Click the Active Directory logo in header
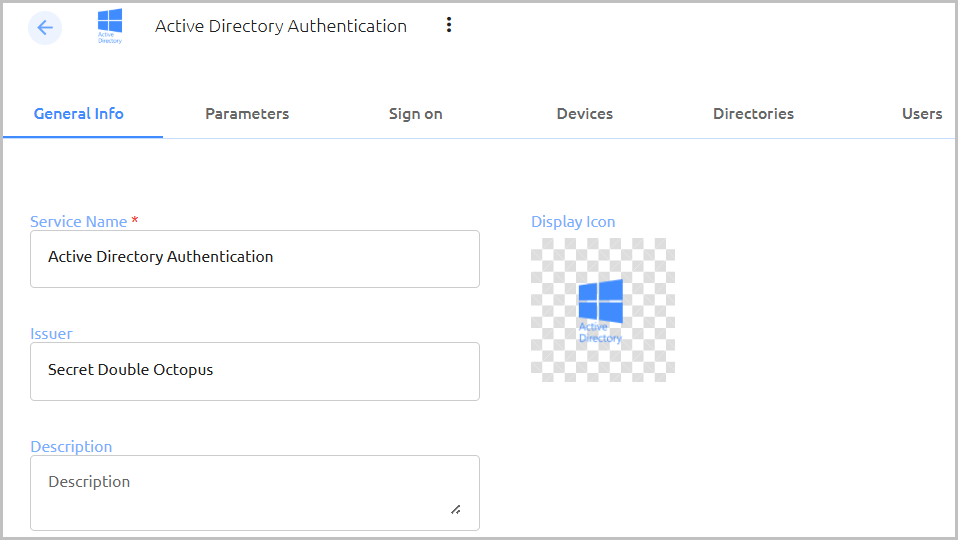This screenshot has height=540, width=958. (x=110, y=26)
